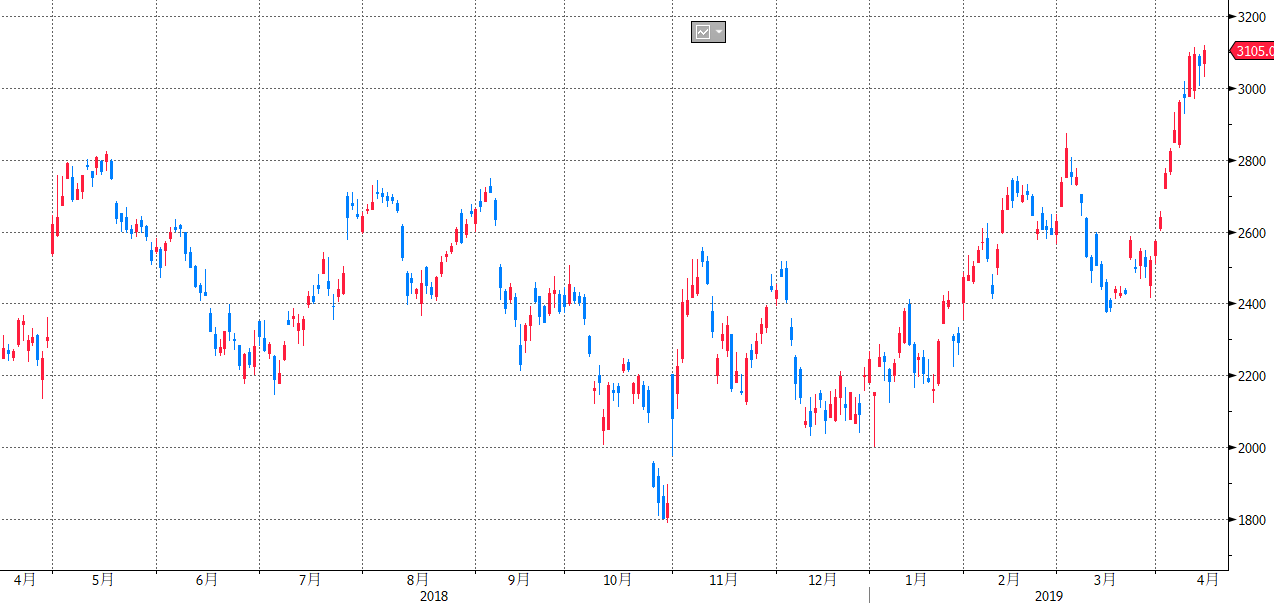Image resolution: width=1274 pixels, height=603 pixels.
Task: Click the 2400 price axis label
Action: [1252, 304]
